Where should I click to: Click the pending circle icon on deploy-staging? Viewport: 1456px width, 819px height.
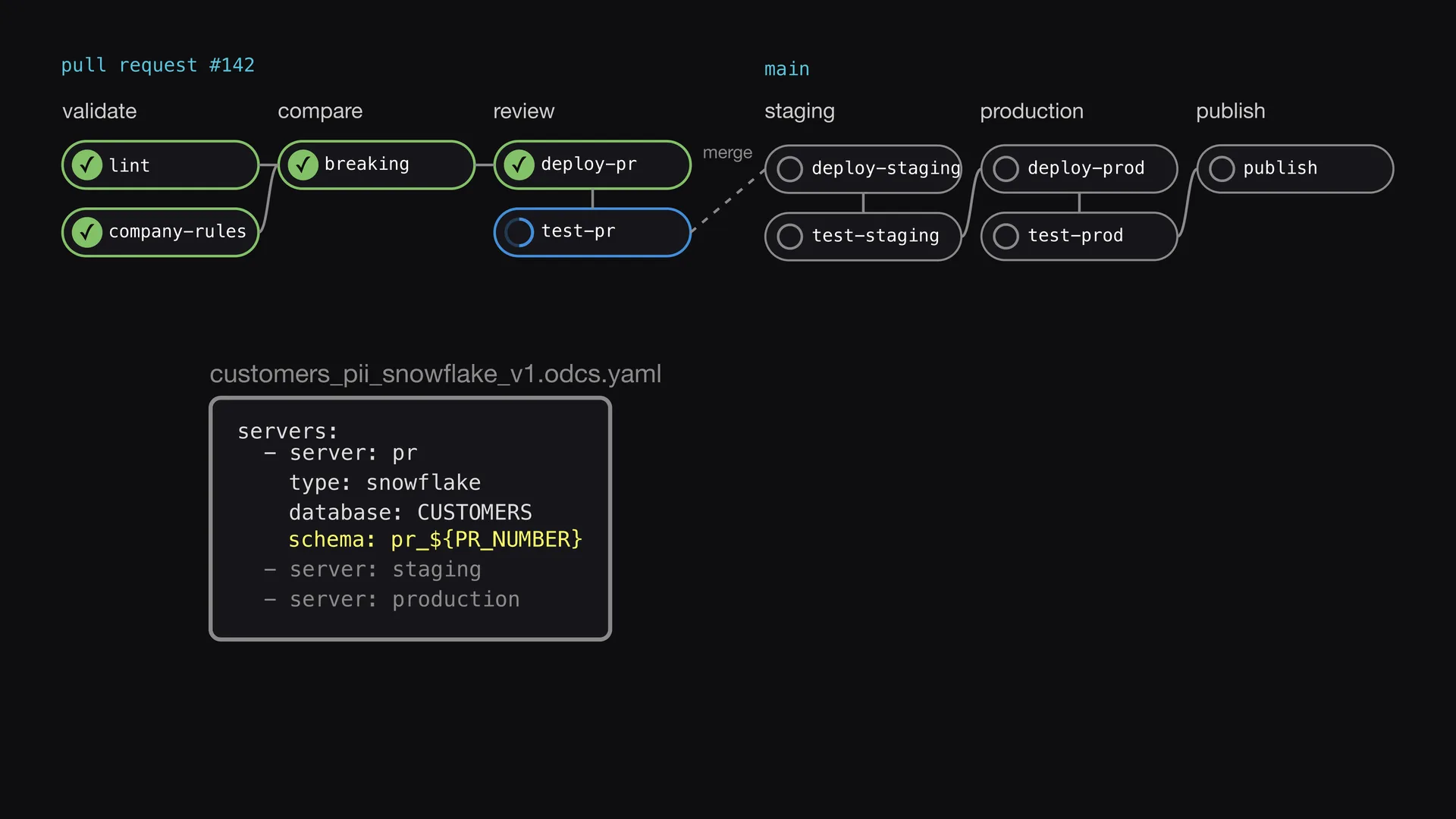point(790,169)
